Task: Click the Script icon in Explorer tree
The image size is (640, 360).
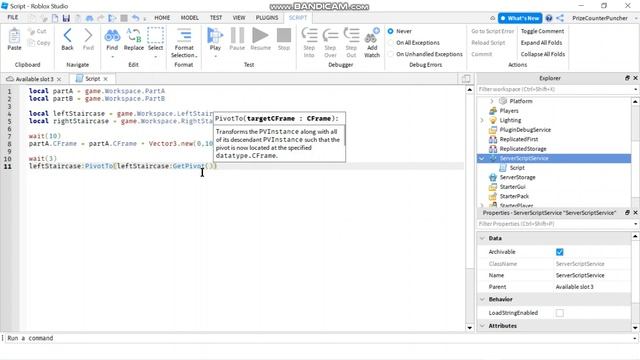Action: [x=503, y=168]
